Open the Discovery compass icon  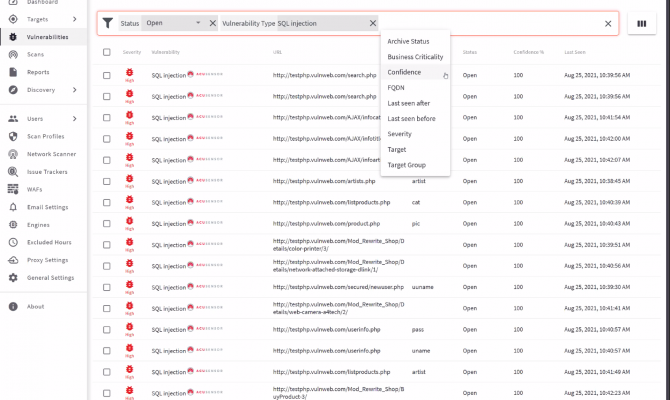point(13,90)
